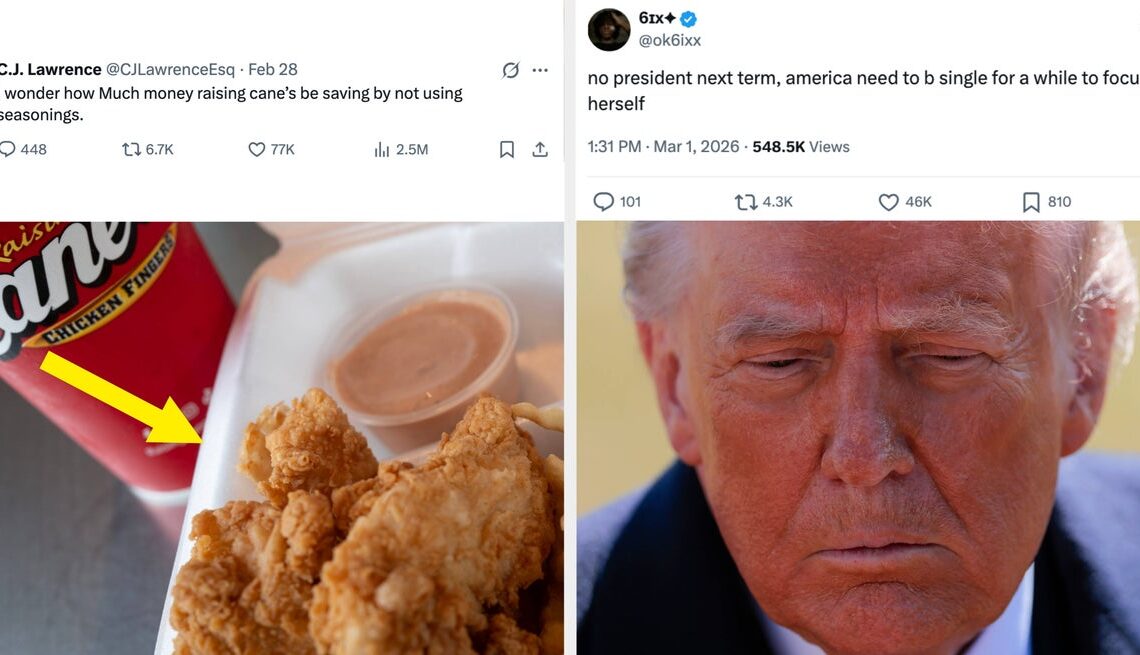Viewport: 1140px width, 655px height.
Task: Click the share icon on C.J. Lawrence's tweet
Action: 540,148
